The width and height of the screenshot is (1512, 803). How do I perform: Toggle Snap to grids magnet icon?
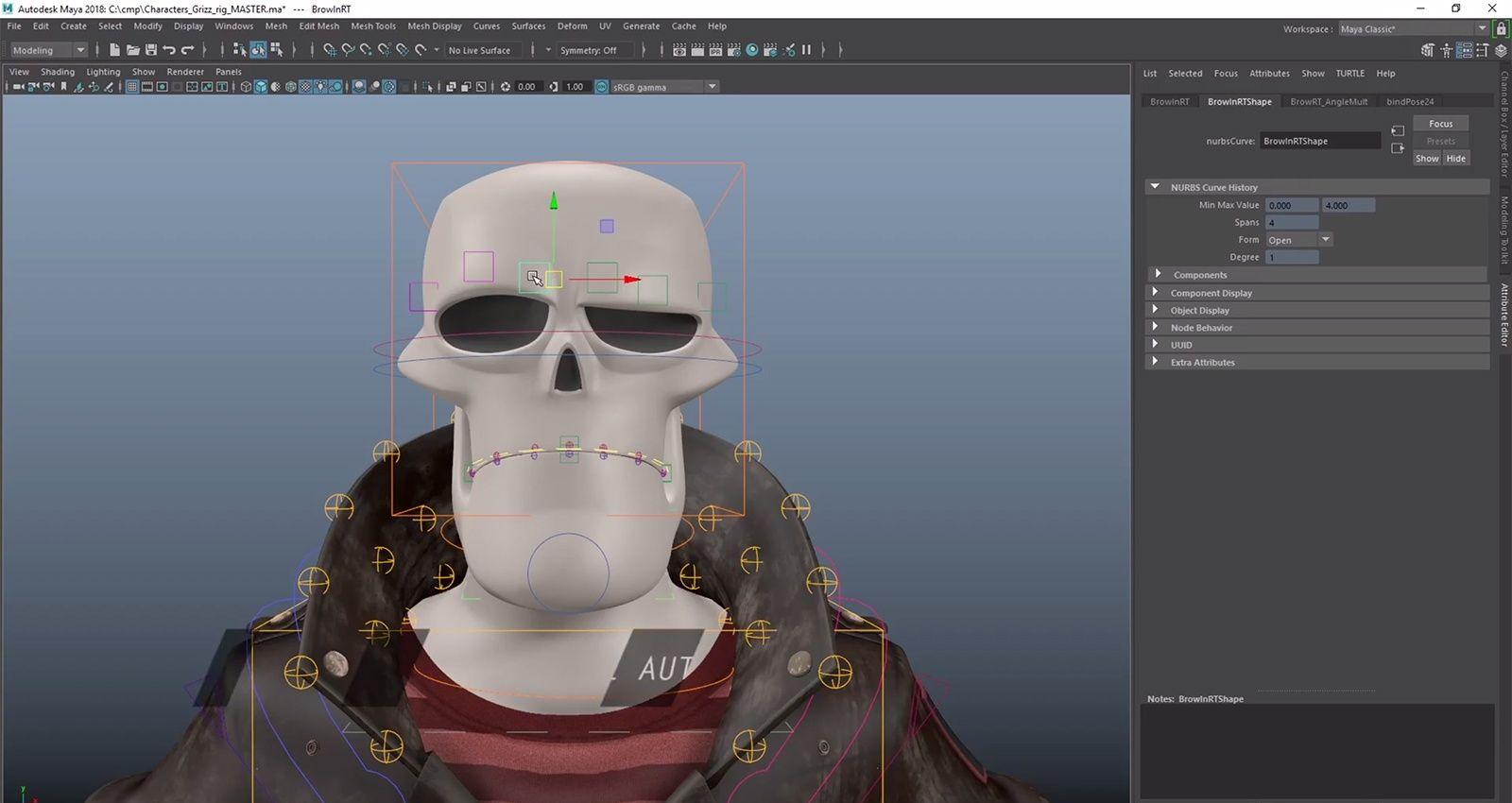coord(329,50)
